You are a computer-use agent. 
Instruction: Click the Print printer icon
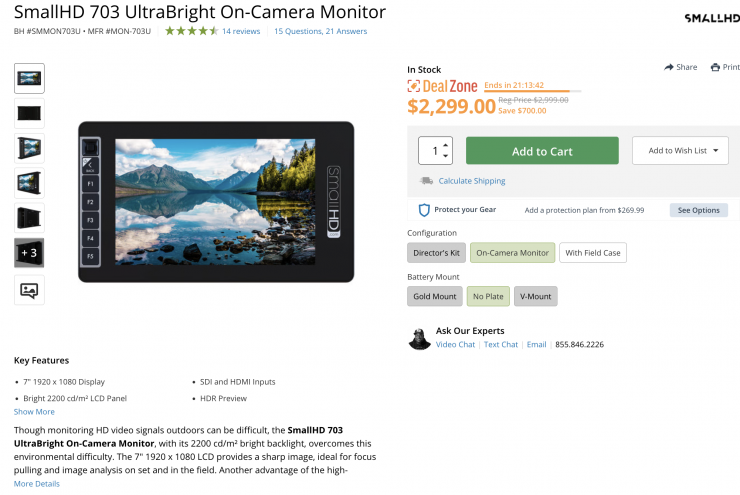(715, 67)
